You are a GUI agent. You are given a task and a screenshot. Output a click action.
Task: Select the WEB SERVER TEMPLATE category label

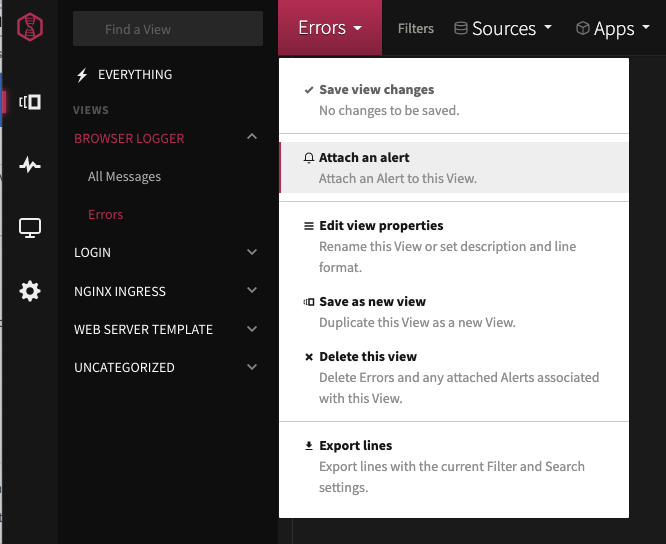(x=143, y=330)
